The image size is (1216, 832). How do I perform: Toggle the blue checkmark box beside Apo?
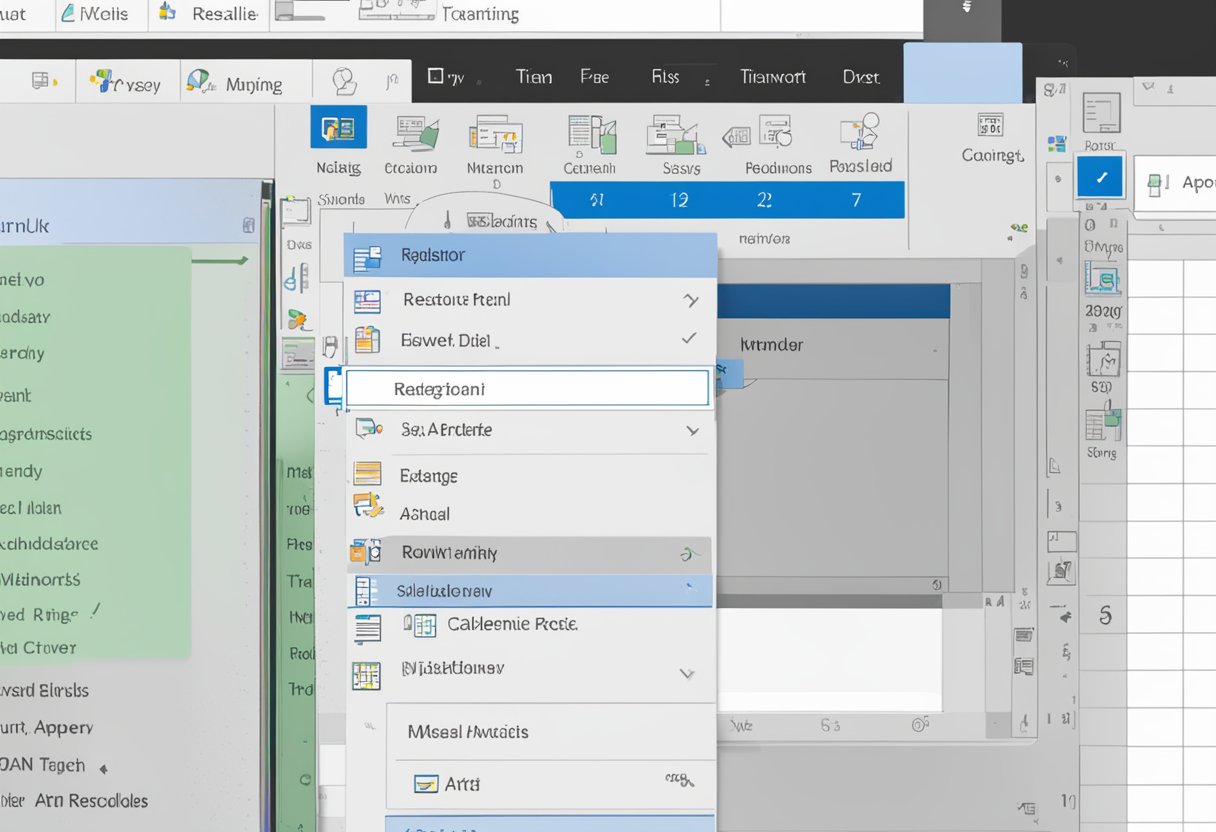point(1100,178)
